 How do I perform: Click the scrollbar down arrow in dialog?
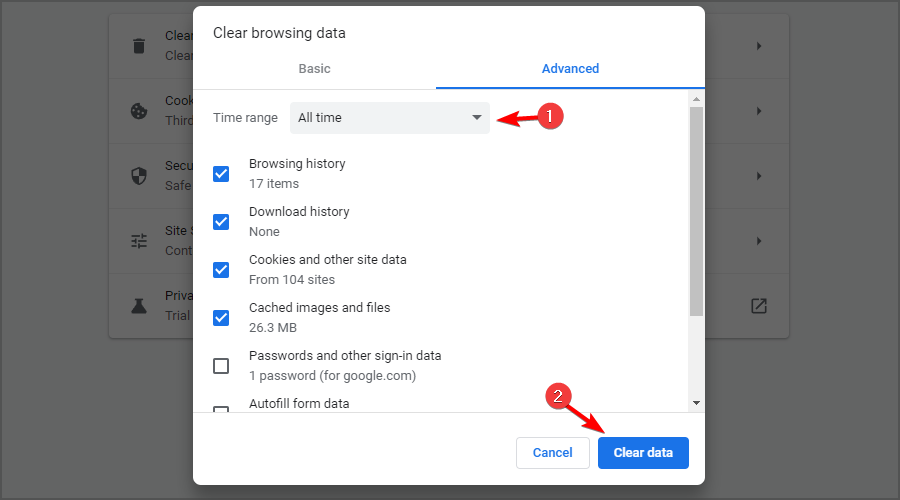click(696, 403)
